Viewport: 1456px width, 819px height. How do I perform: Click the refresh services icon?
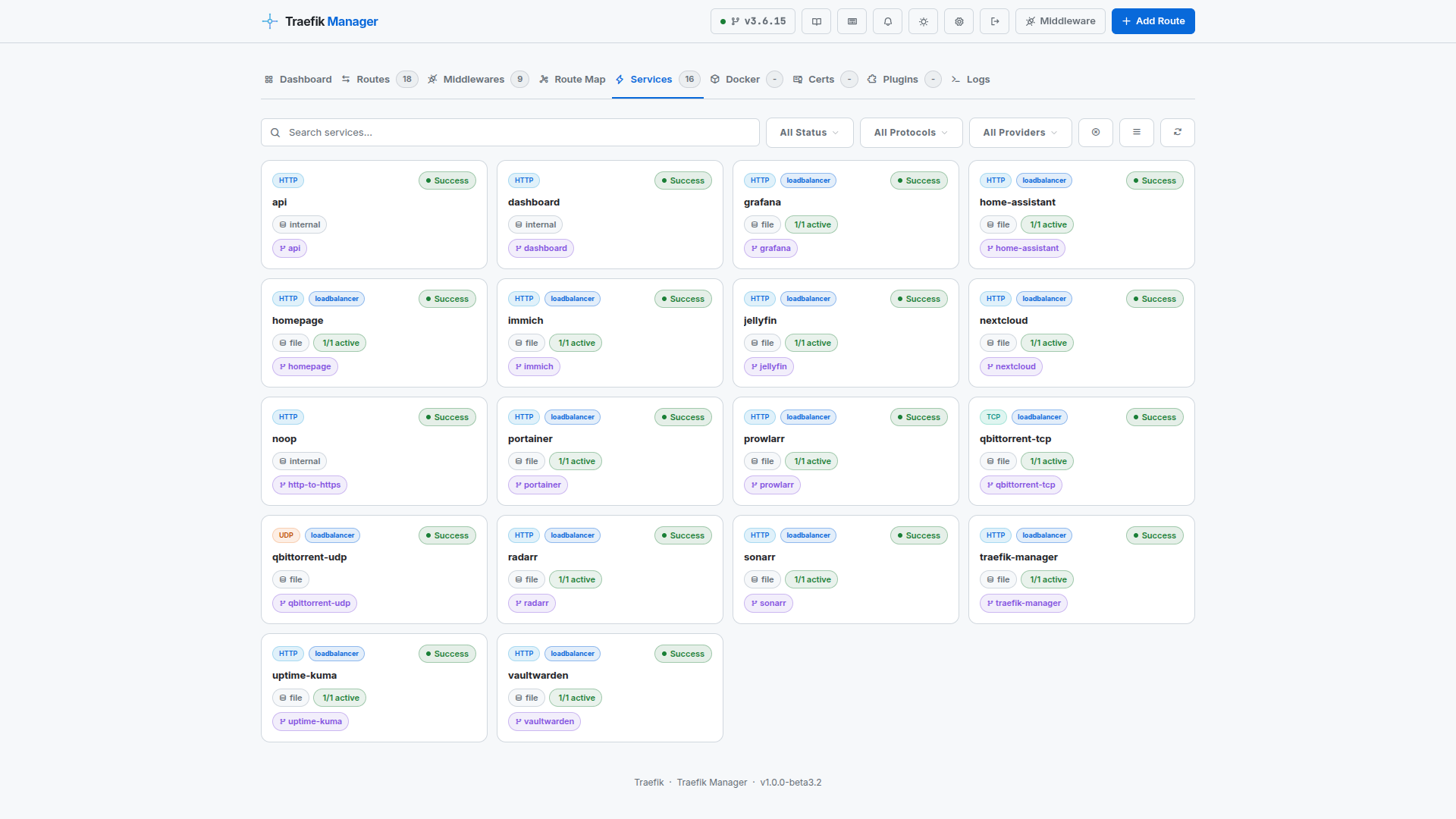pos(1178,133)
